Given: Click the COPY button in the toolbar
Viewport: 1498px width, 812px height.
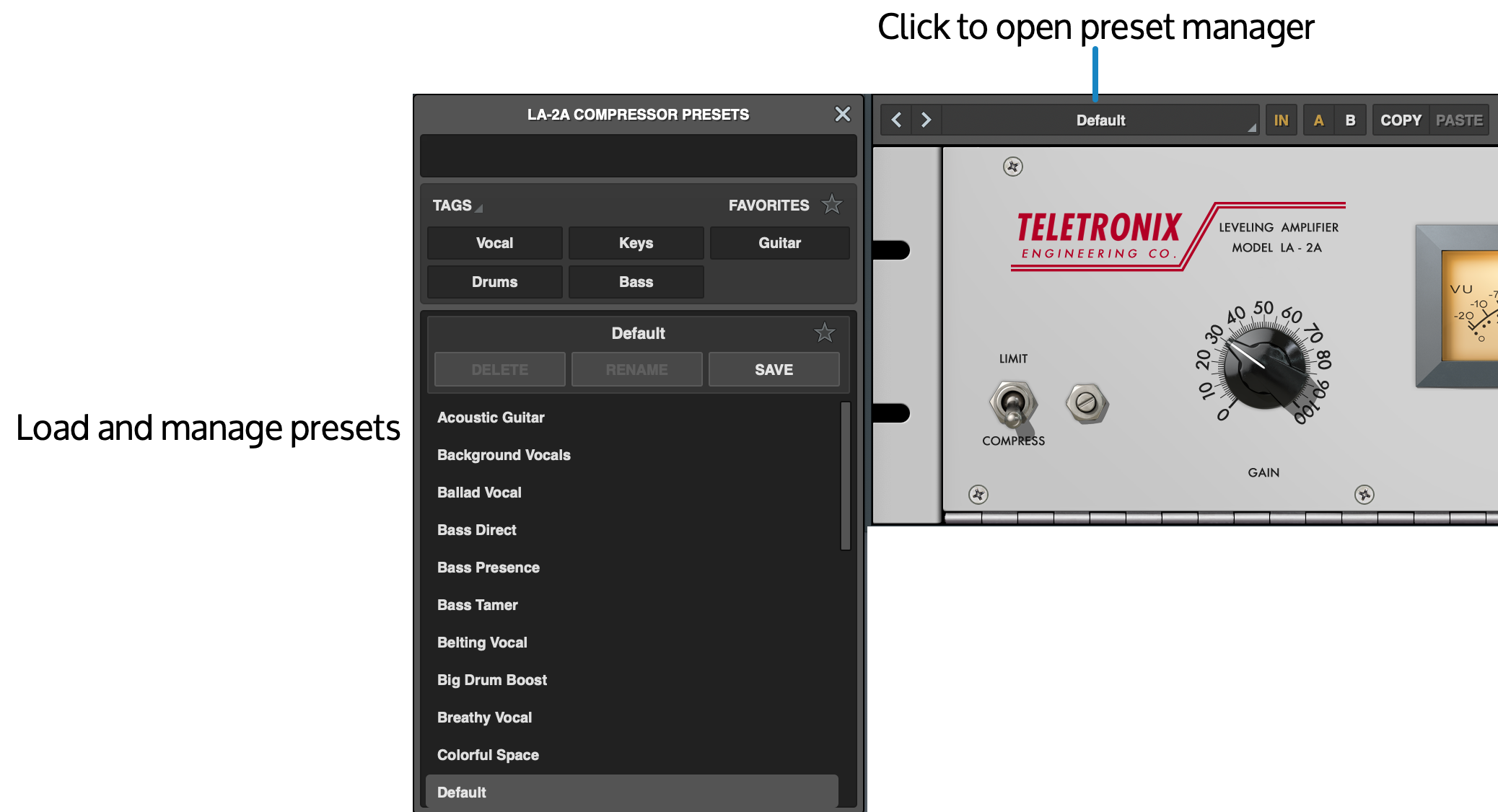Looking at the screenshot, I should 1400,119.
